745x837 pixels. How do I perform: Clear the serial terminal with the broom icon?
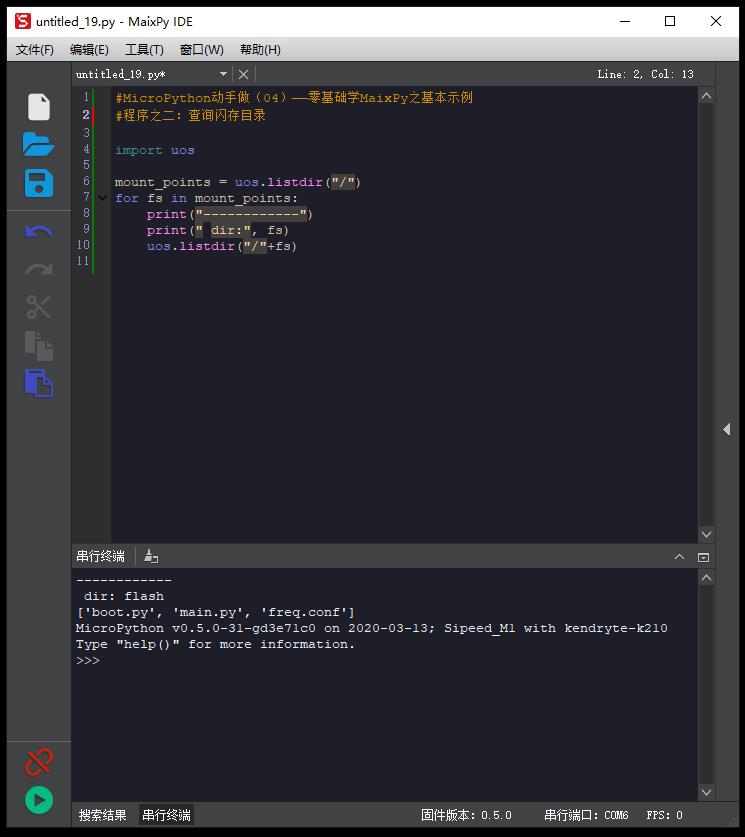point(151,556)
